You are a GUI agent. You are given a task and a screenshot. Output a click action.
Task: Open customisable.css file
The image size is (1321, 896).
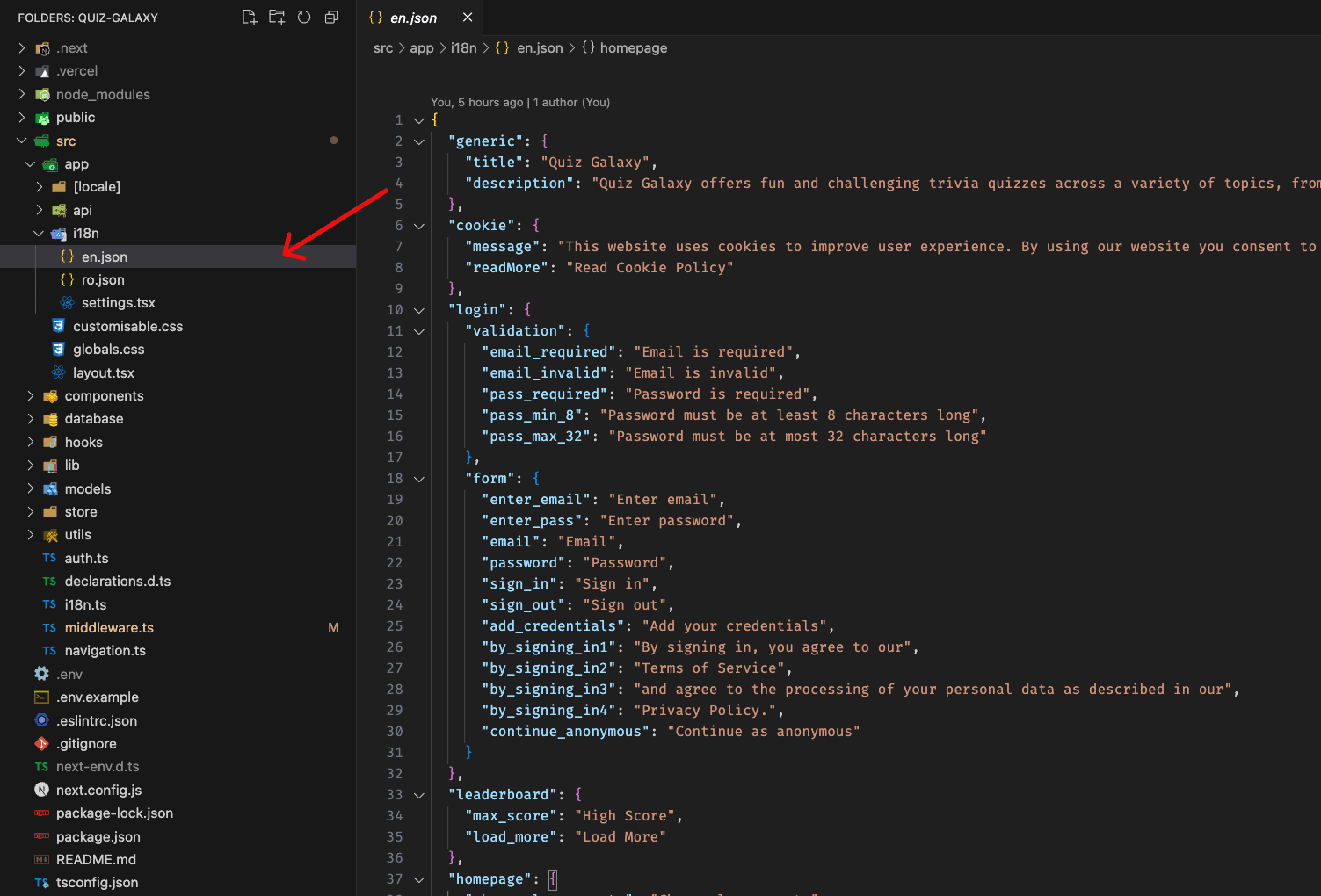pyautogui.click(x=178, y=327)
